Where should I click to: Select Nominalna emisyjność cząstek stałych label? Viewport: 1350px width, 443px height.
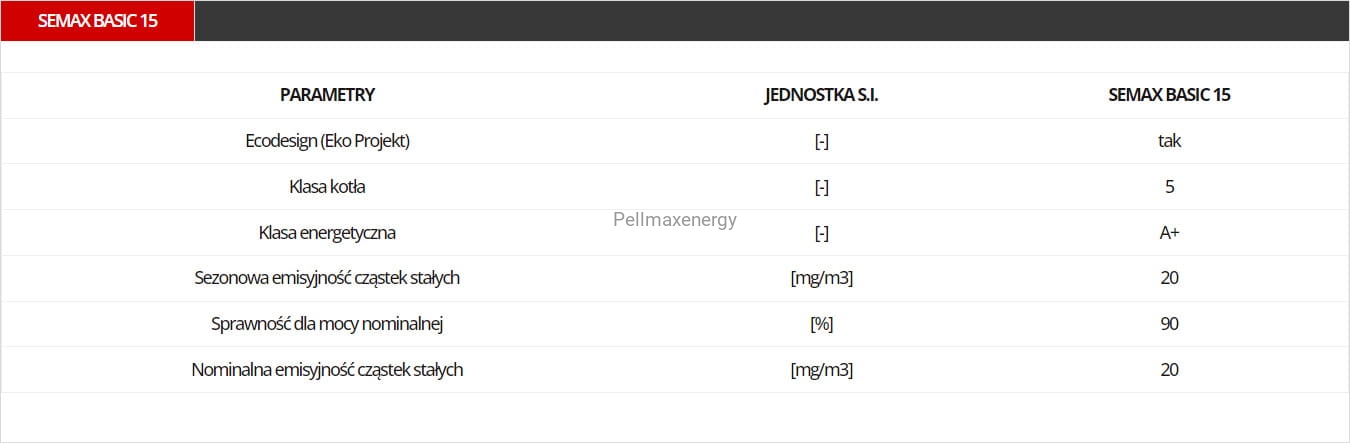pos(327,370)
